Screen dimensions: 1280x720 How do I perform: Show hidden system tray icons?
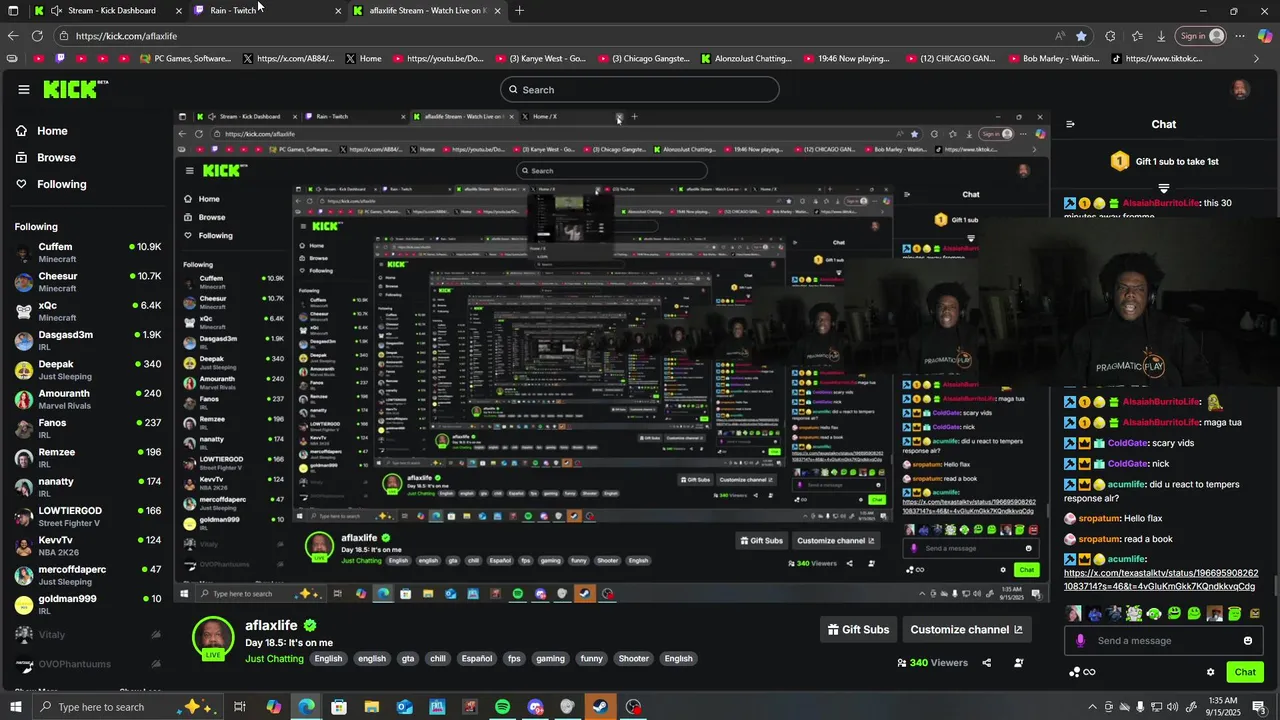click(x=1093, y=707)
